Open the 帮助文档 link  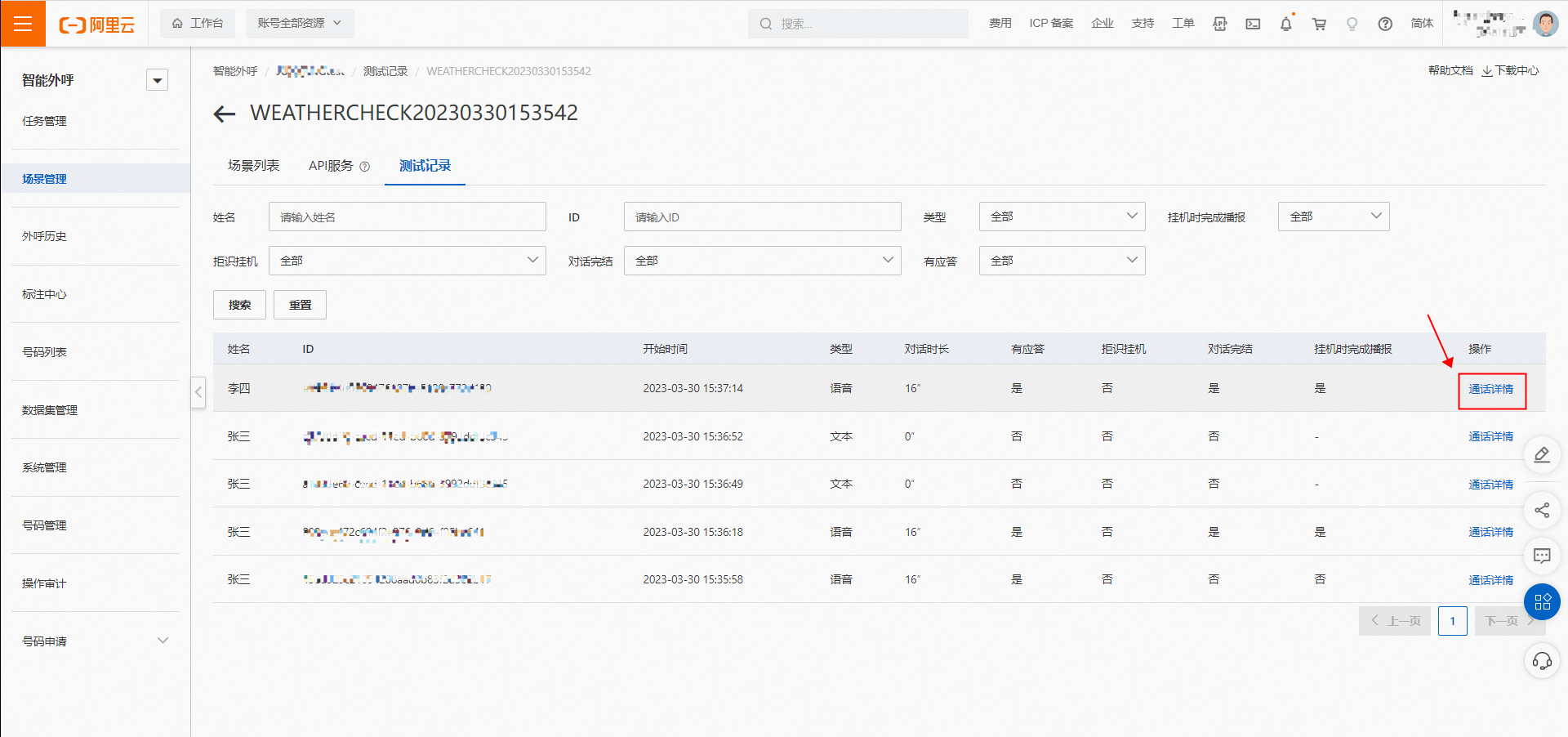[x=1450, y=70]
